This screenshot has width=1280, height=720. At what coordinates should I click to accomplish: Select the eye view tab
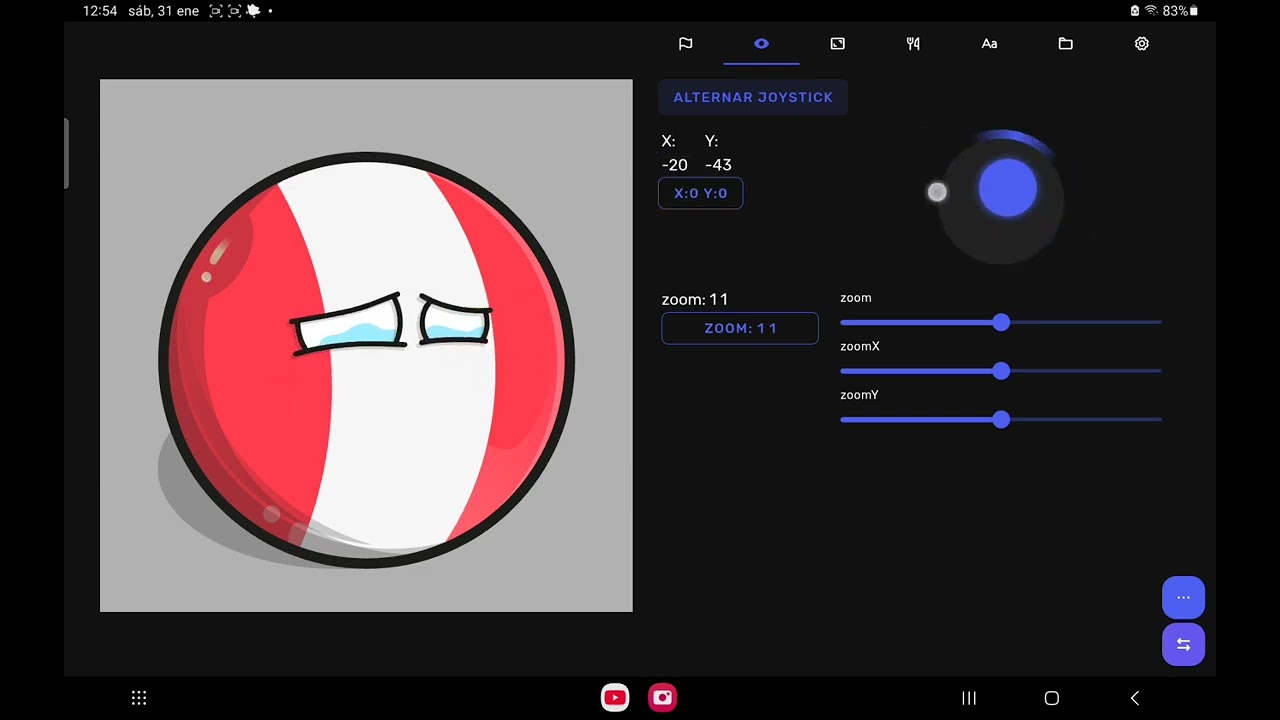[761, 44]
